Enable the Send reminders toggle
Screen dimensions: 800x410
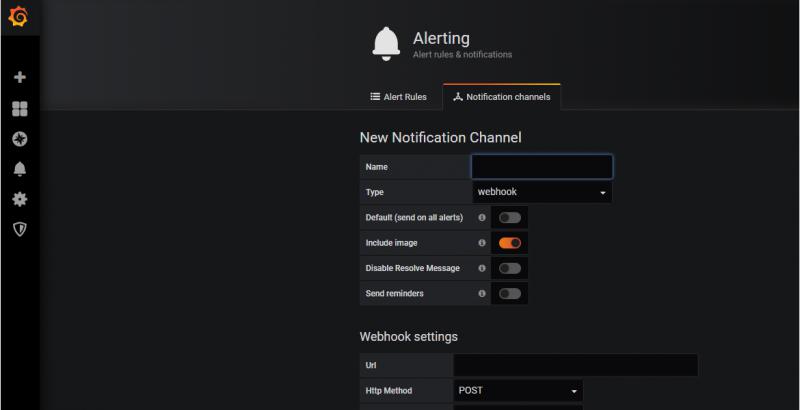point(510,294)
